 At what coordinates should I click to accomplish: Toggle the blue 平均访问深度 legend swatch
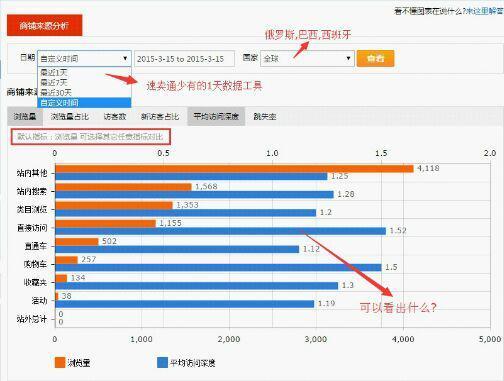162,362
